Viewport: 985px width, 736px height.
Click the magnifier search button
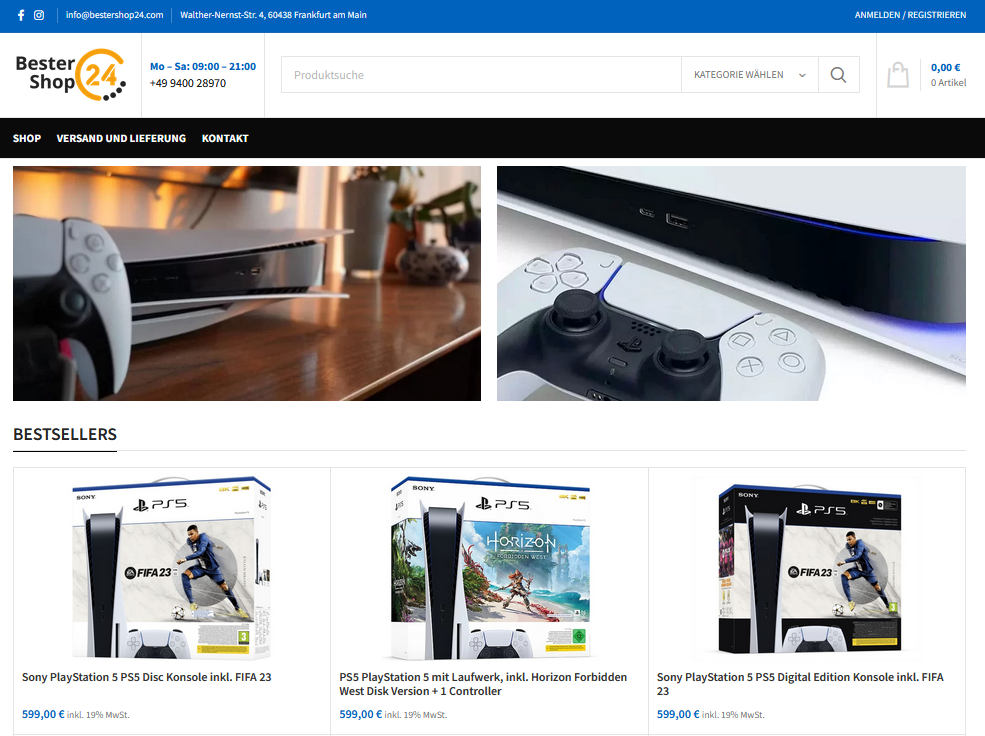click(839, 75)
